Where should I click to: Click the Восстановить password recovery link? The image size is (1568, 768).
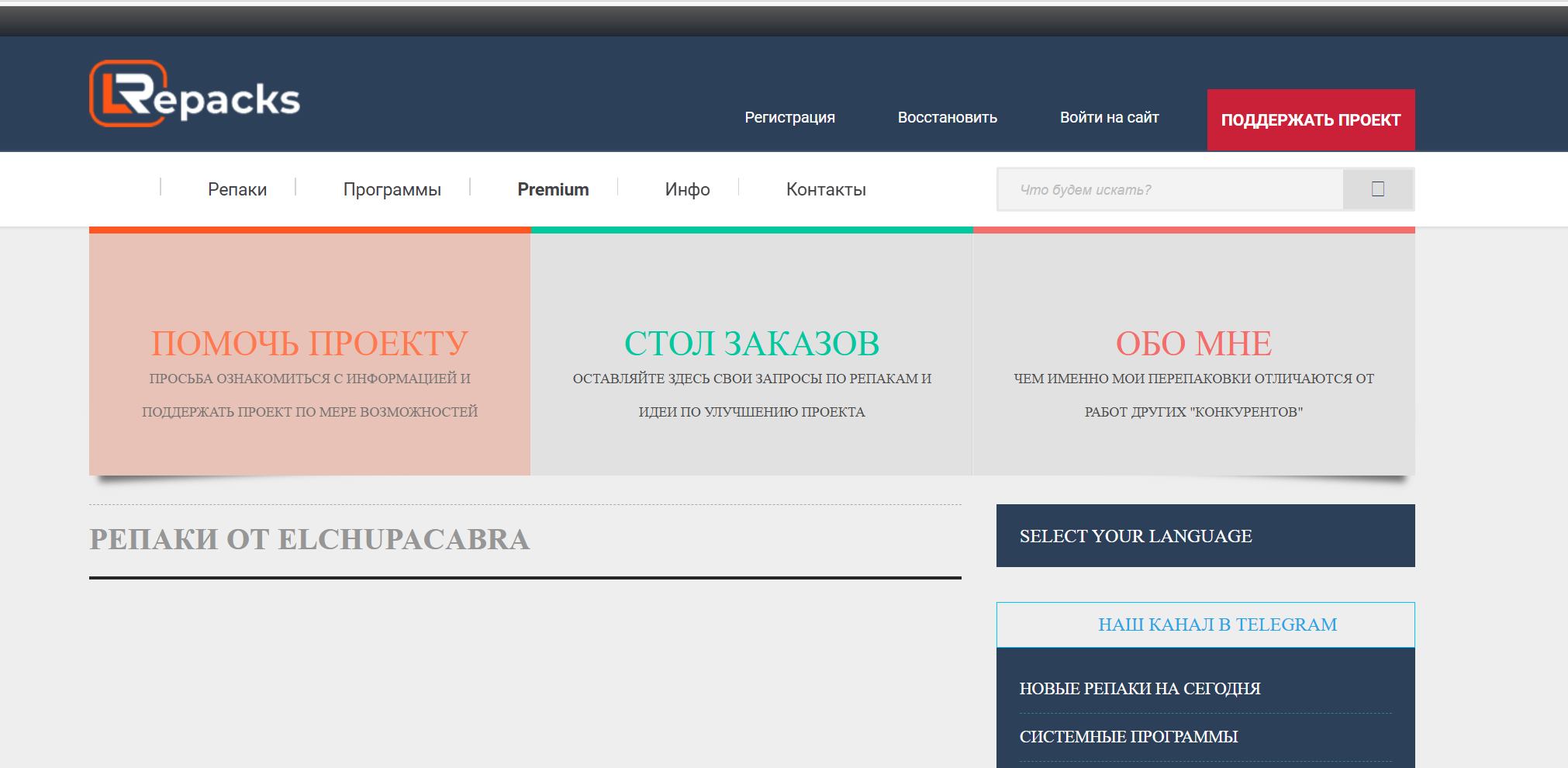tap(947, 118)
